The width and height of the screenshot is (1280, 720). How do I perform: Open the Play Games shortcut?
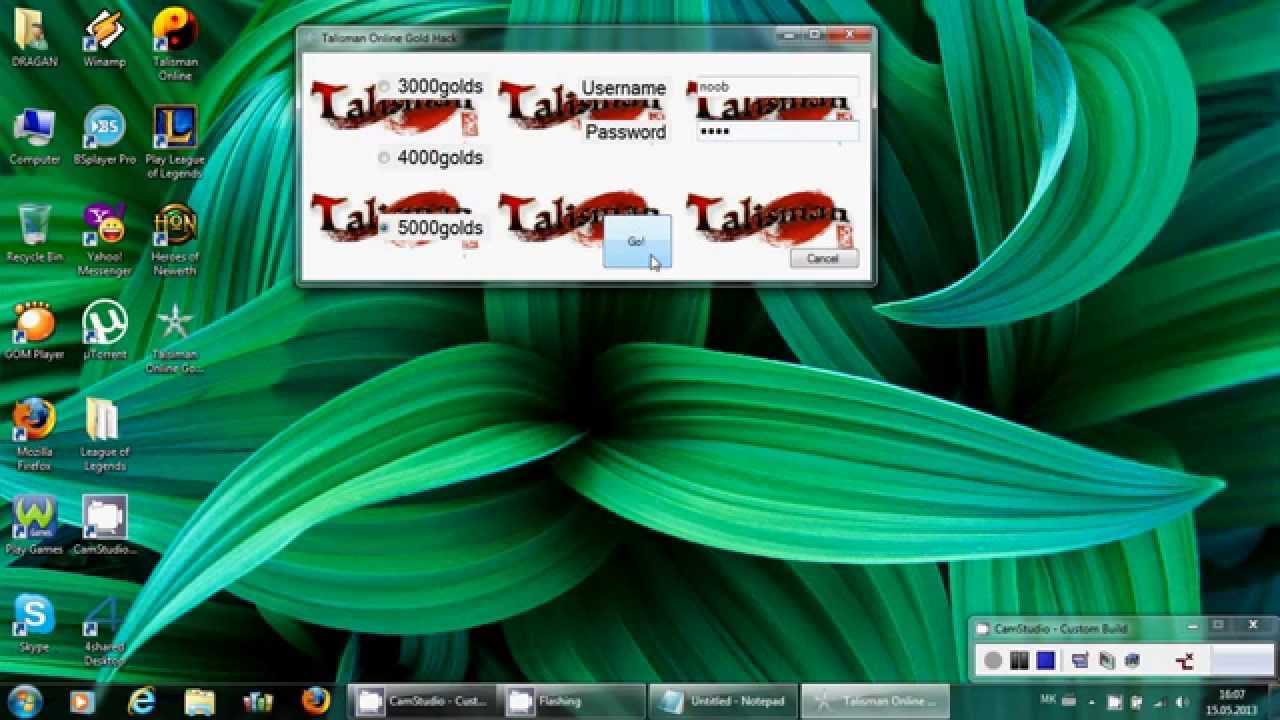pyautogui.click(x=35, y=526)
